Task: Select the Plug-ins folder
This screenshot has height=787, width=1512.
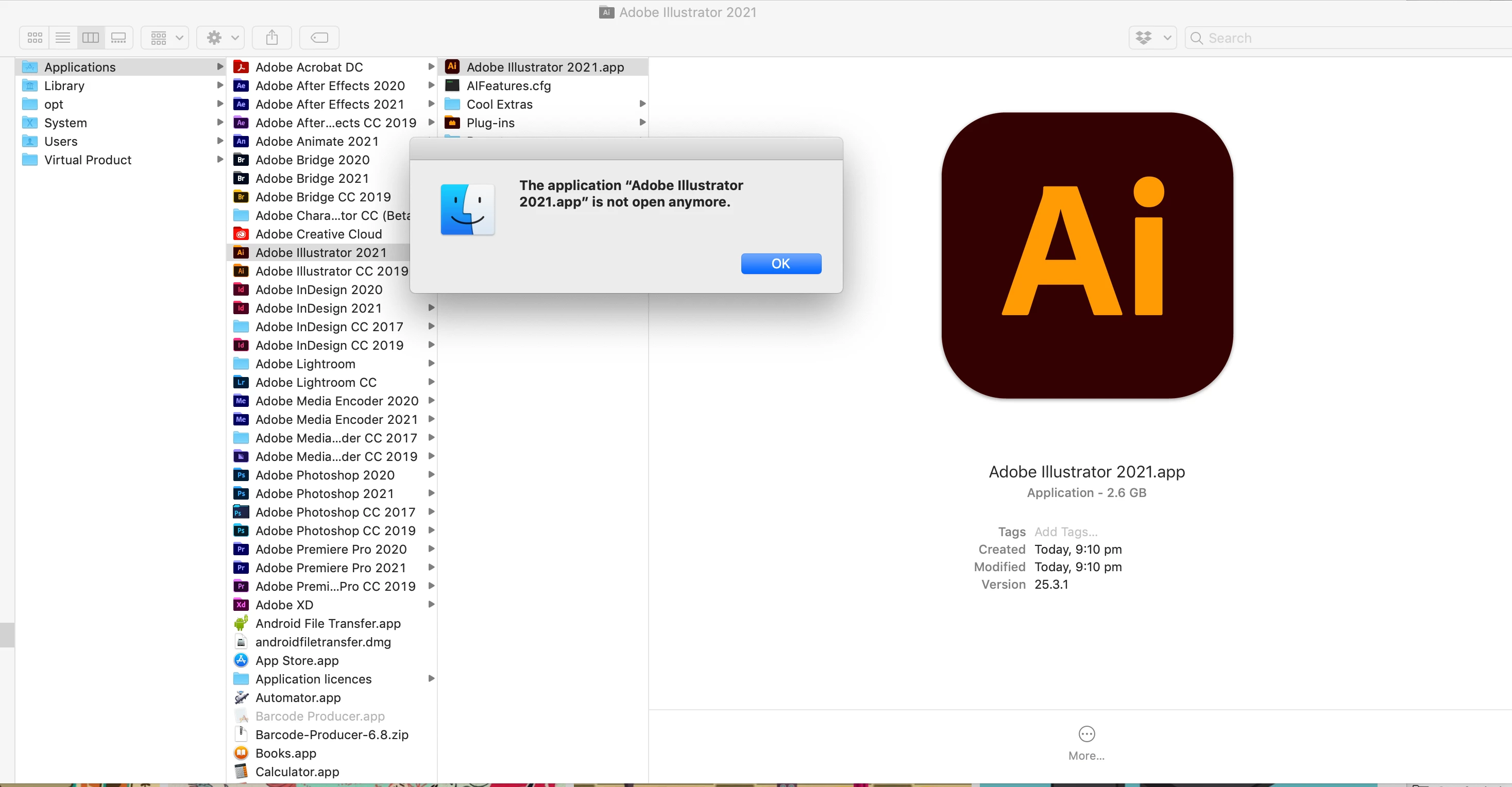Action: [490, 123]
